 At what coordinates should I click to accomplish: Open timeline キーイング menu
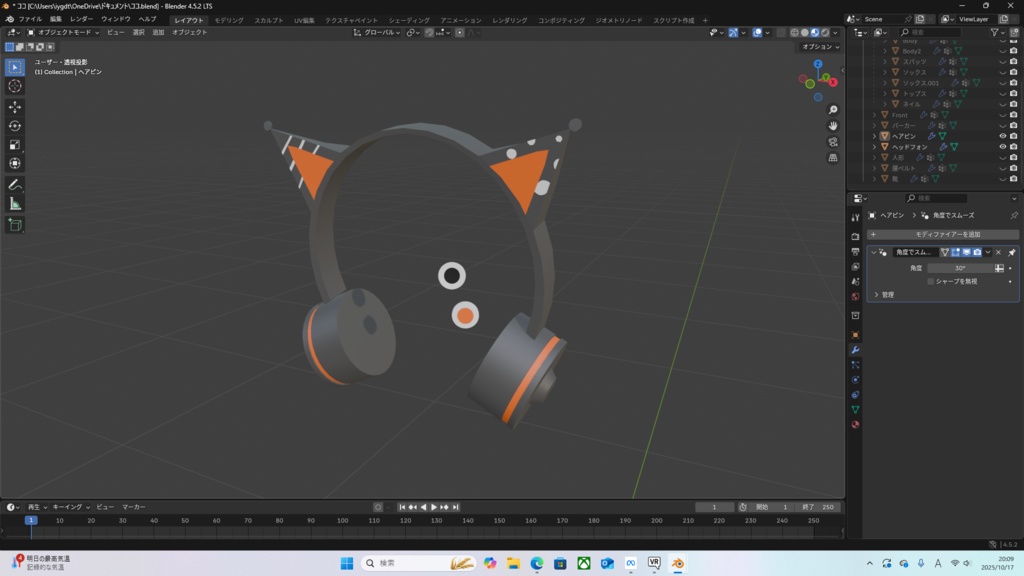(x=71, y=507)
